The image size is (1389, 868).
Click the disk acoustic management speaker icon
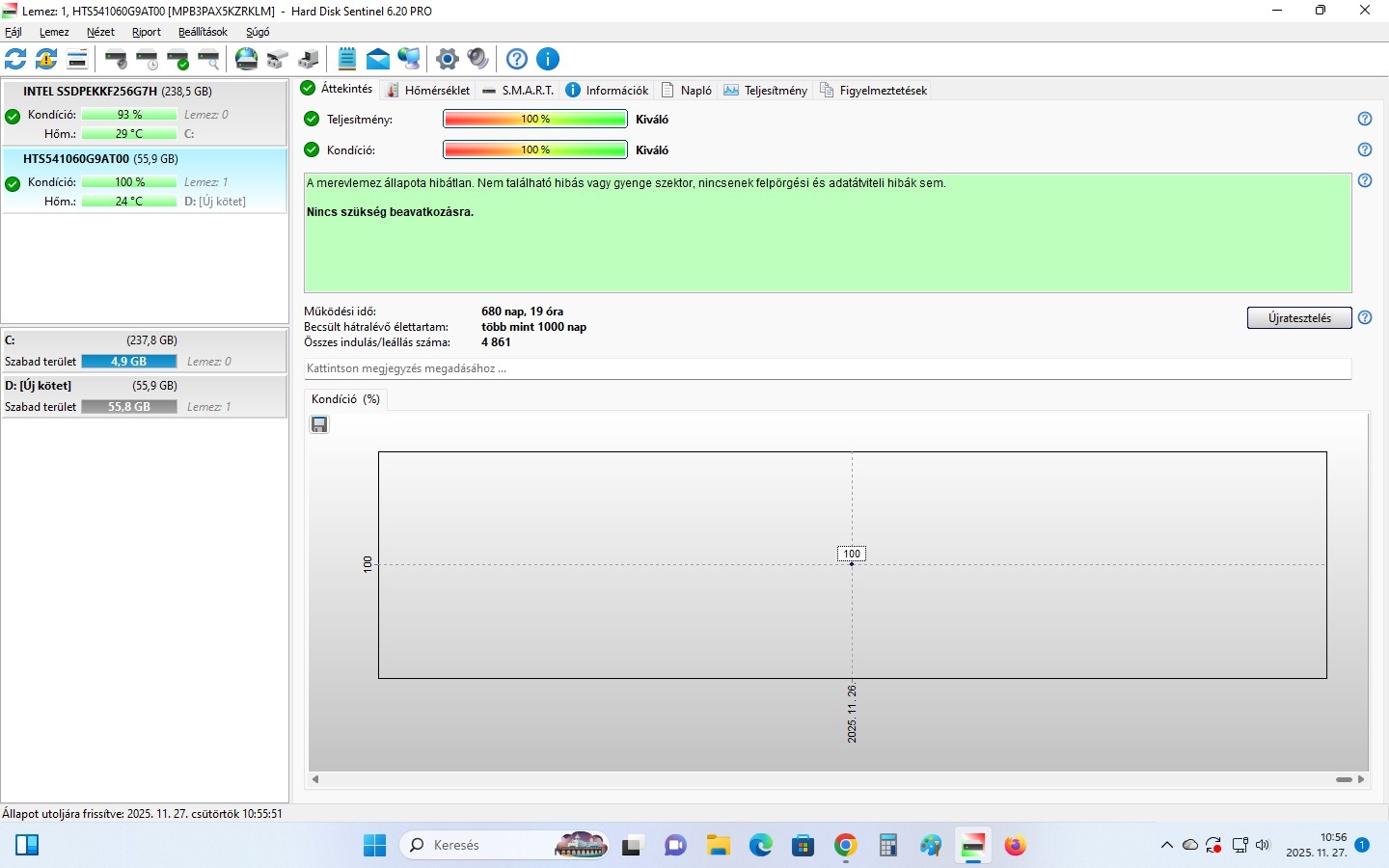click(x=116, y=59)
